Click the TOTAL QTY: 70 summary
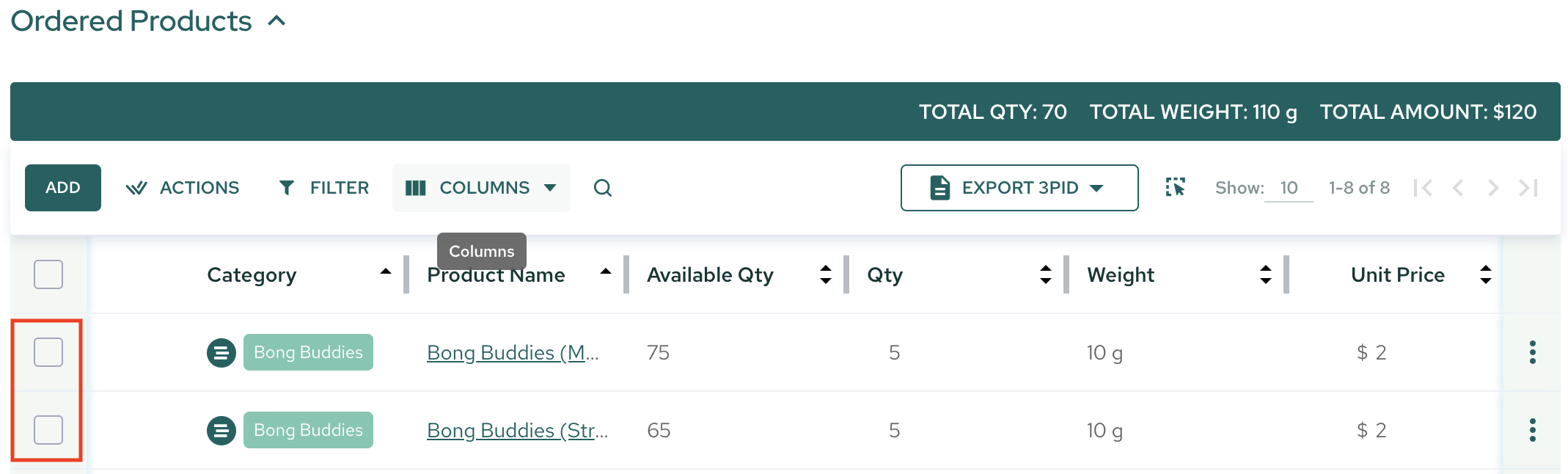The image size is (1568, 474). 993,112
